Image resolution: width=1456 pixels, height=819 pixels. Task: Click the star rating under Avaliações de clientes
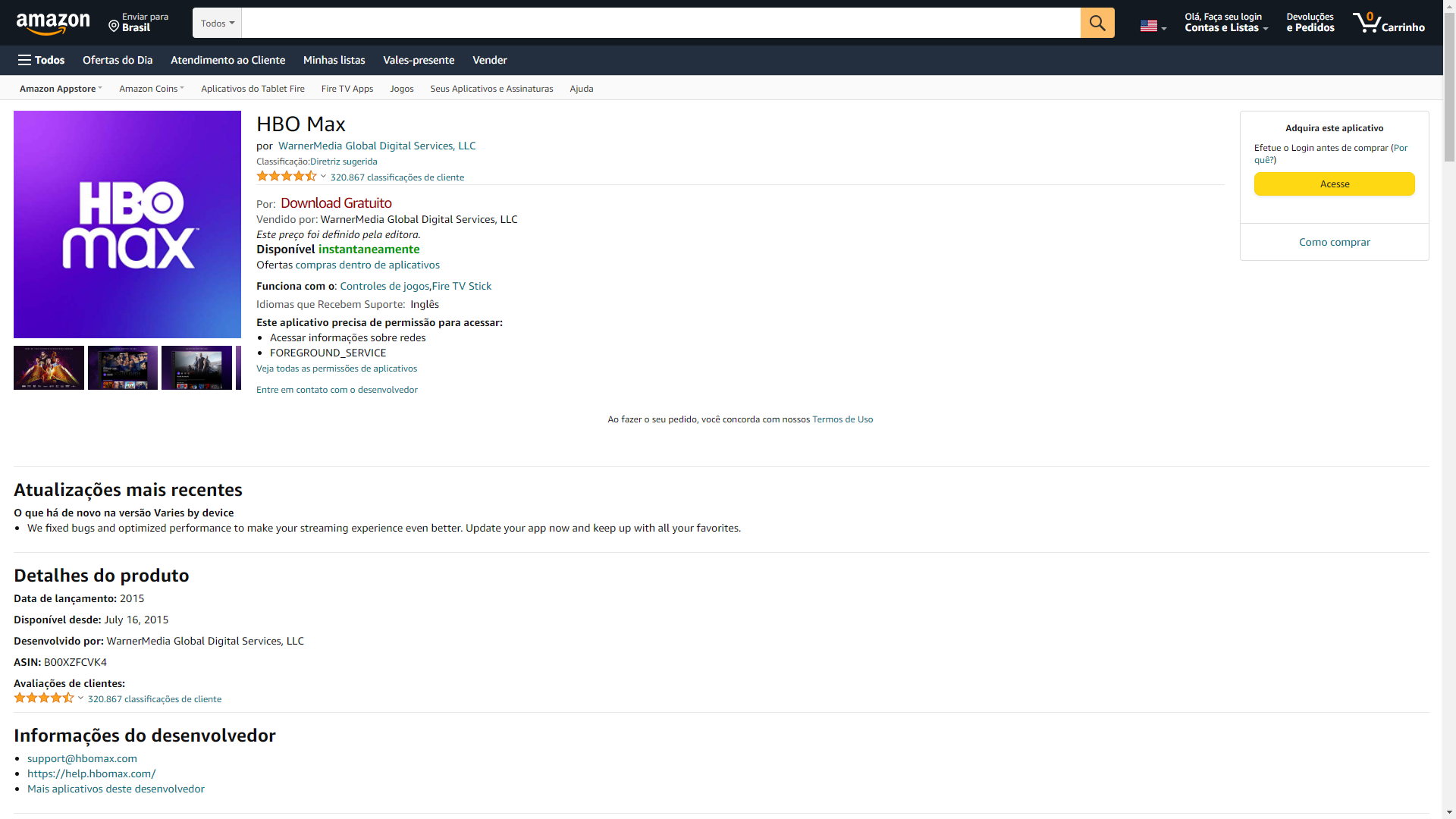[x=44, y=698]
